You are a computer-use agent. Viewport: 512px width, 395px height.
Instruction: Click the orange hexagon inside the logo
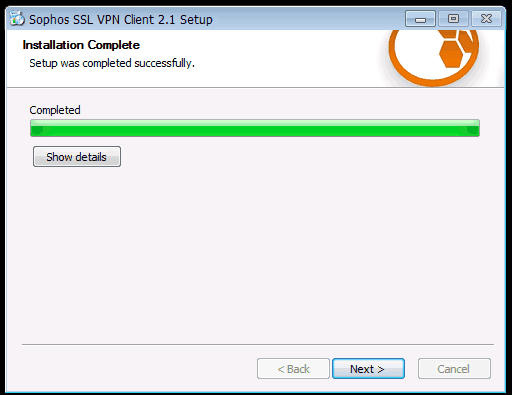click(x=451, y=54)
